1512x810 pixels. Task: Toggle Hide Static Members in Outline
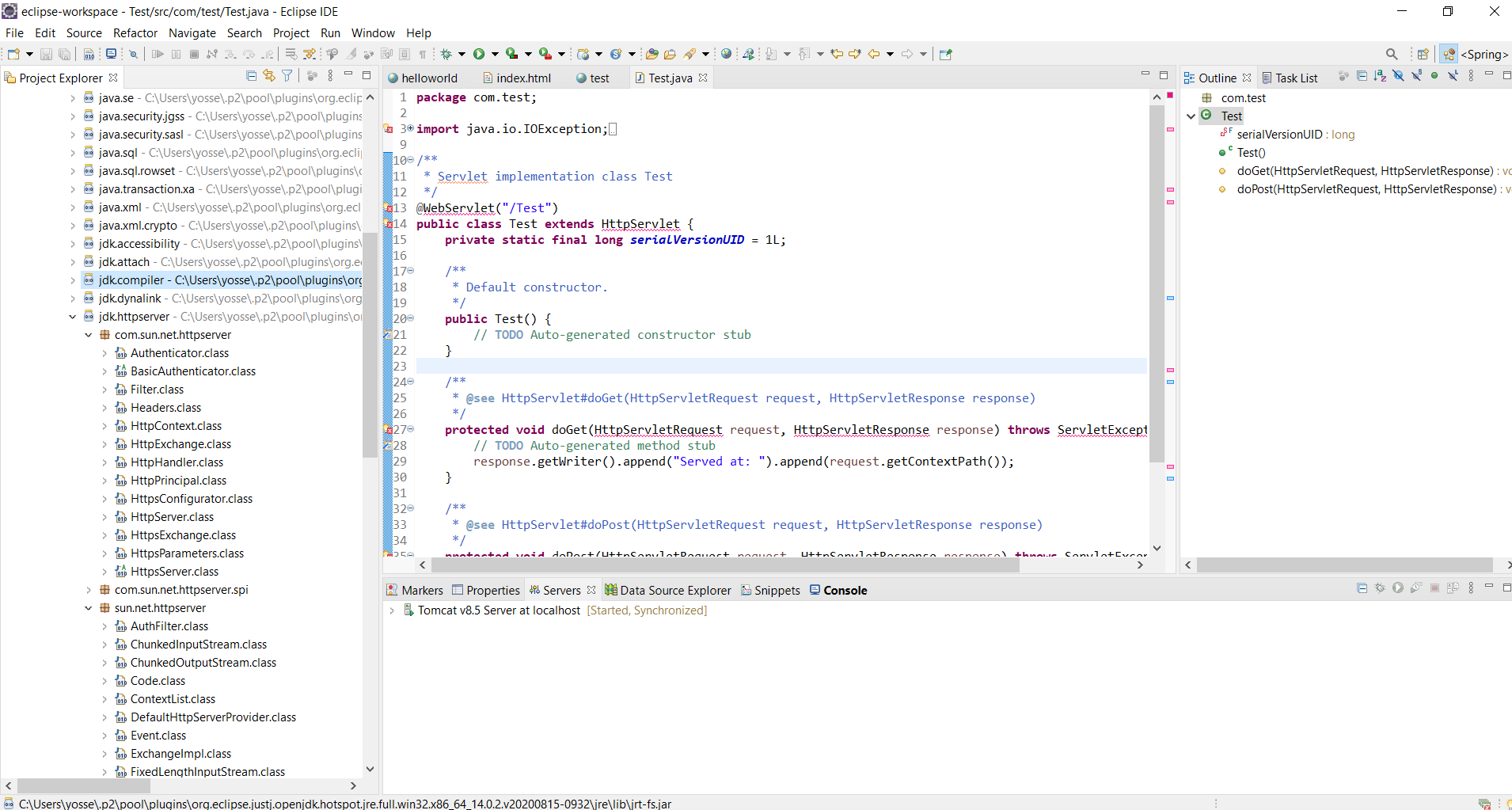[1416, 75]
